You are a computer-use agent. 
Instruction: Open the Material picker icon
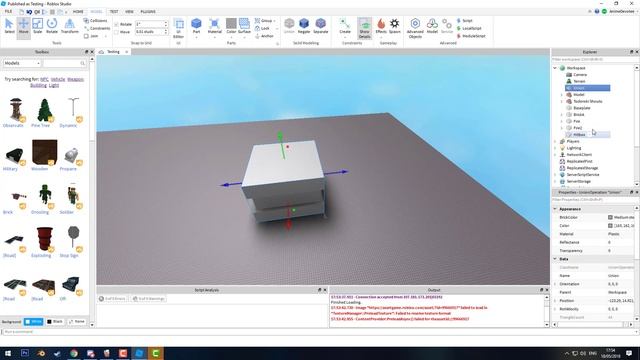click(x=214, y=24)
